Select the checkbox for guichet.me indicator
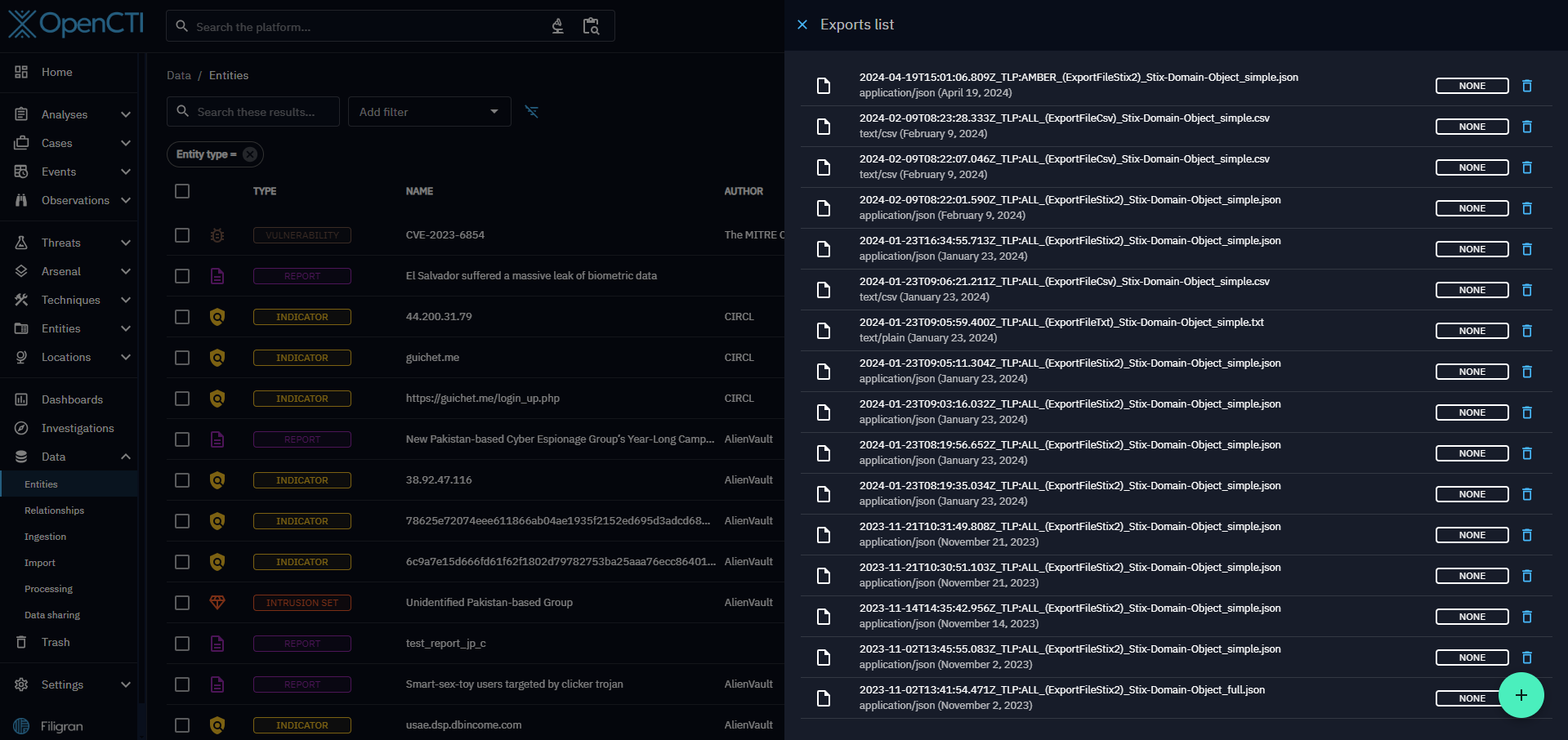 click(182, 358)
